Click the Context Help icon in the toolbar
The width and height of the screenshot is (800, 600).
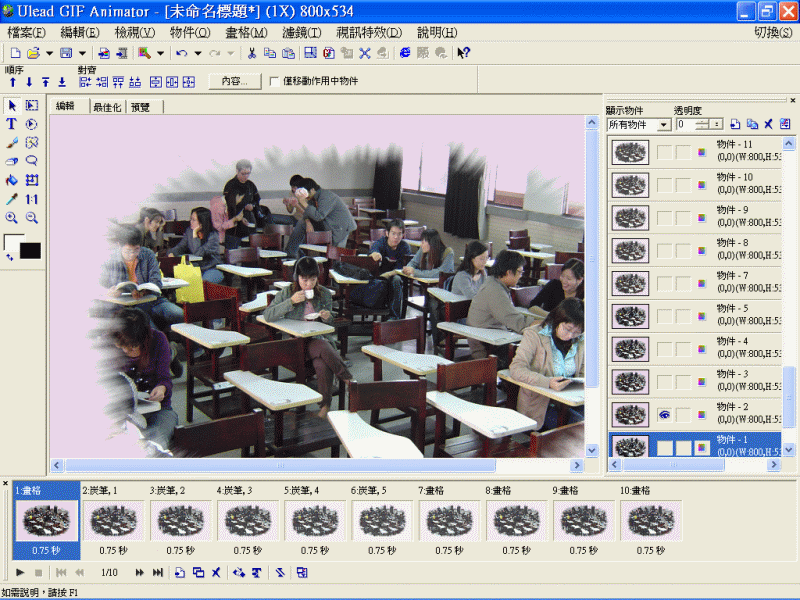pyautogui.click(x=463, y=53)
